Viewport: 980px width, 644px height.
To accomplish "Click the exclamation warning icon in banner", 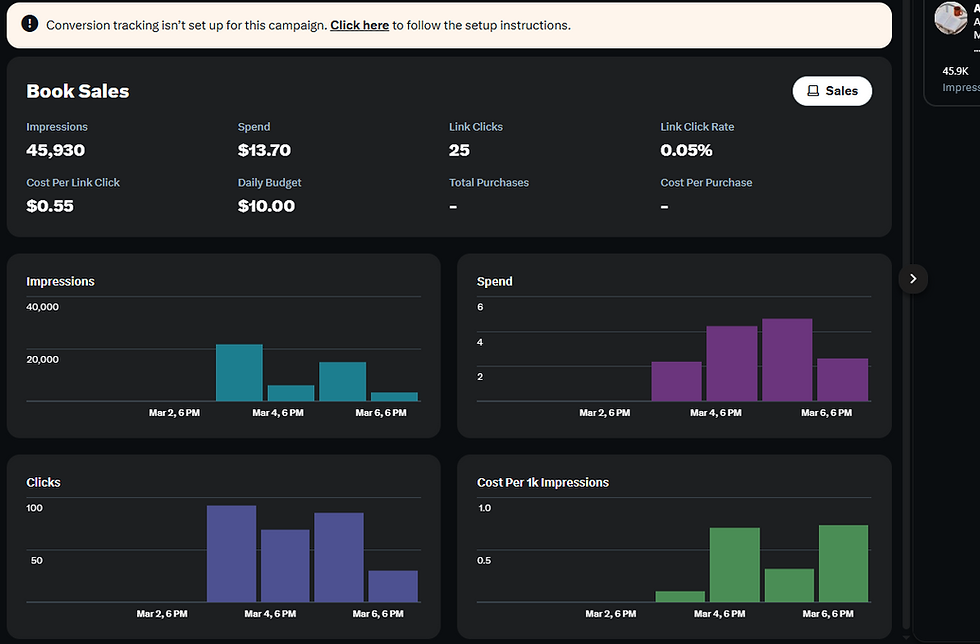I will tap(30, 24).
